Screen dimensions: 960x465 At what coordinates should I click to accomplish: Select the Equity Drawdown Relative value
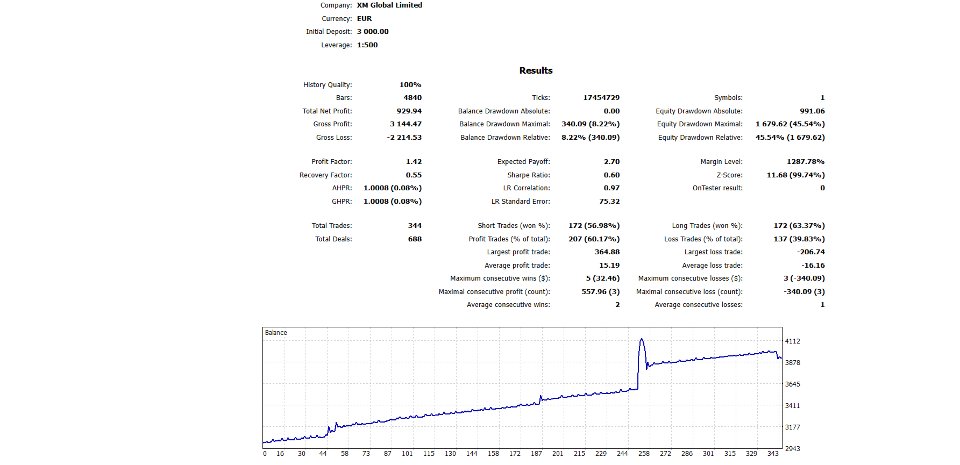(790, 138)
